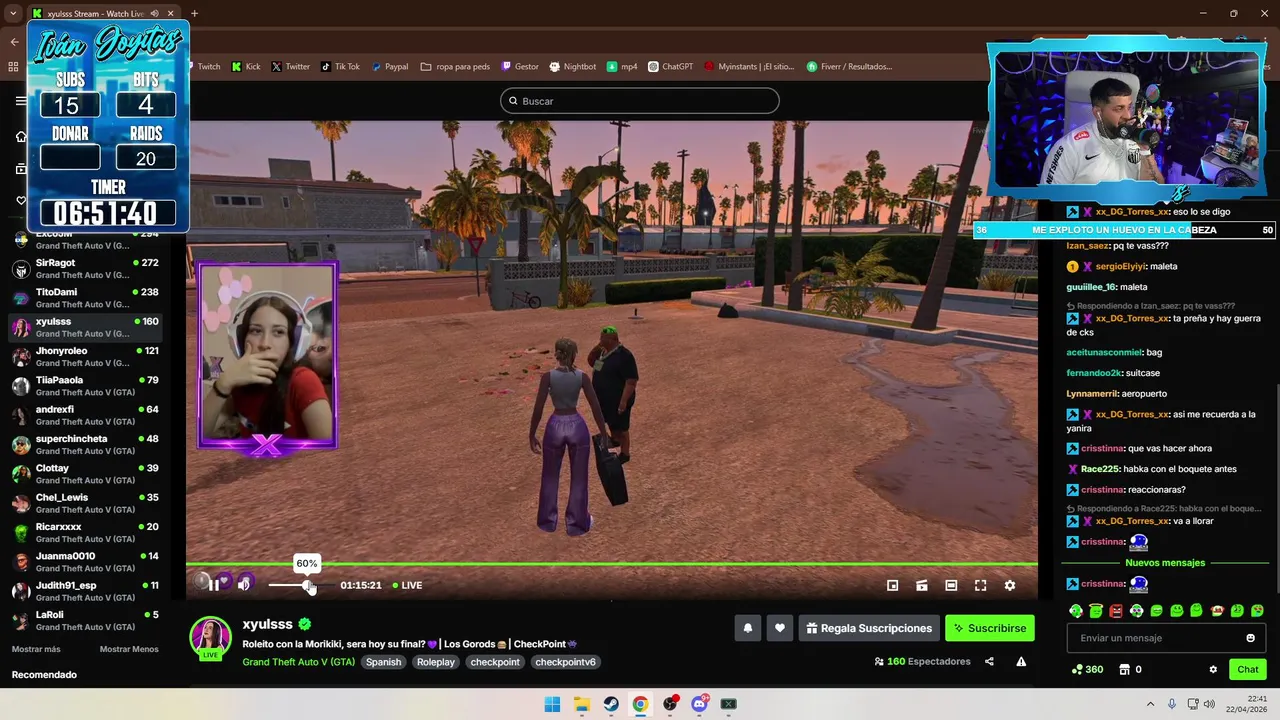This screenshot has height=720, width=1280.
Task: Open SirRagot channel in sidebar
Action: click(x=85, y=268)
